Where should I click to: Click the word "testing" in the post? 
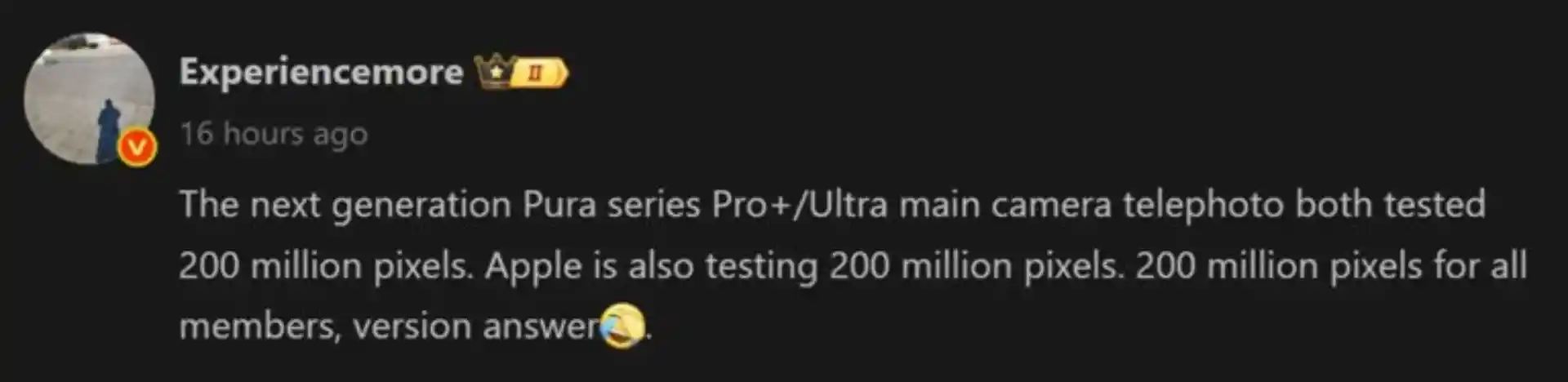[x=761, y=267]
